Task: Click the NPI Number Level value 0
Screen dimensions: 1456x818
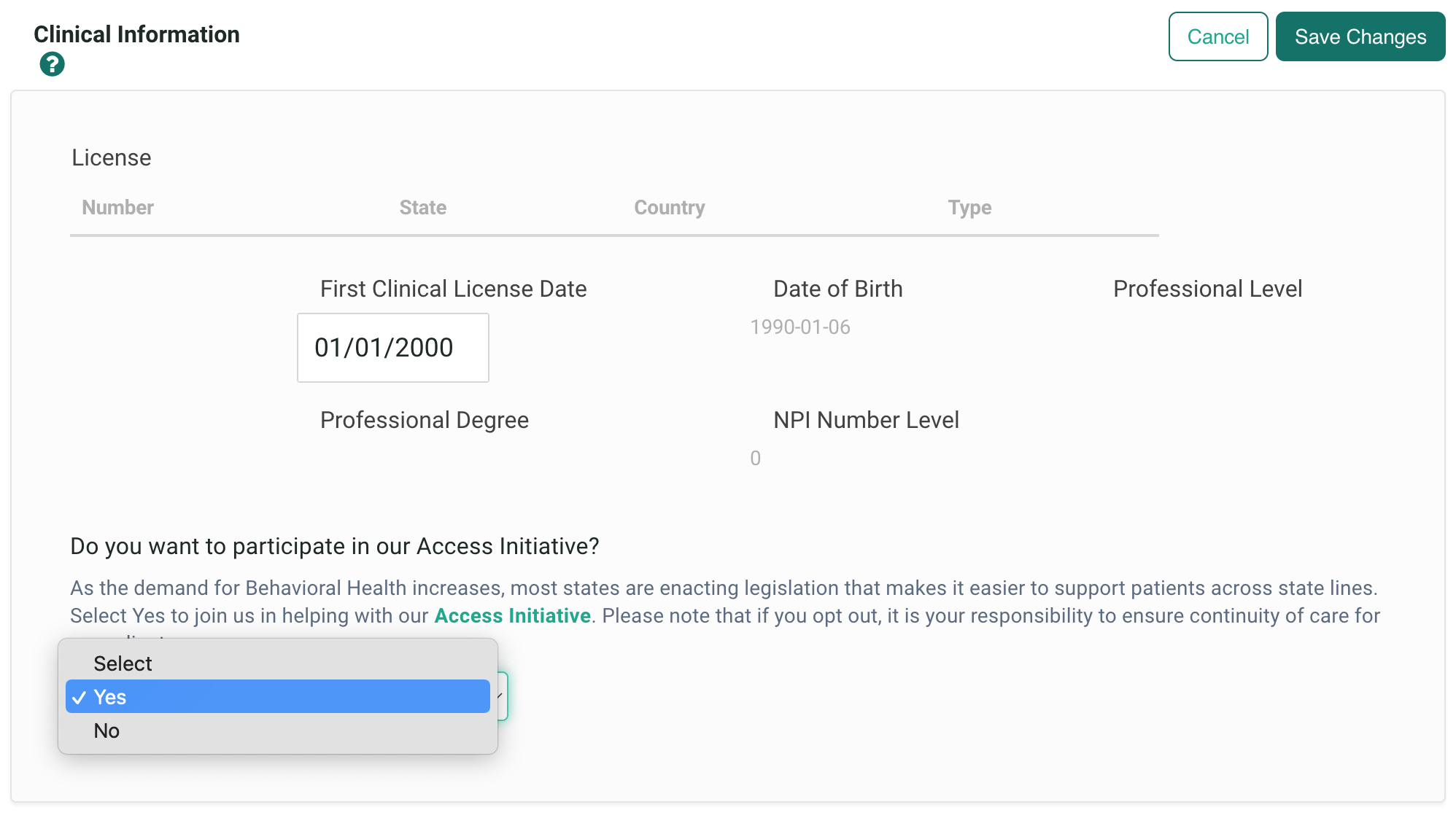Action: point(756,458)
